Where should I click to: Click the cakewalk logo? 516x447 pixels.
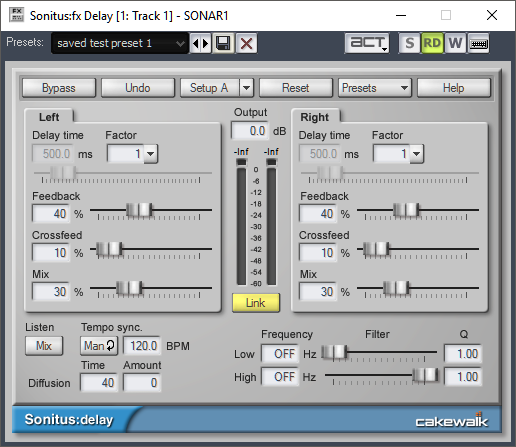tap(451, 420)
